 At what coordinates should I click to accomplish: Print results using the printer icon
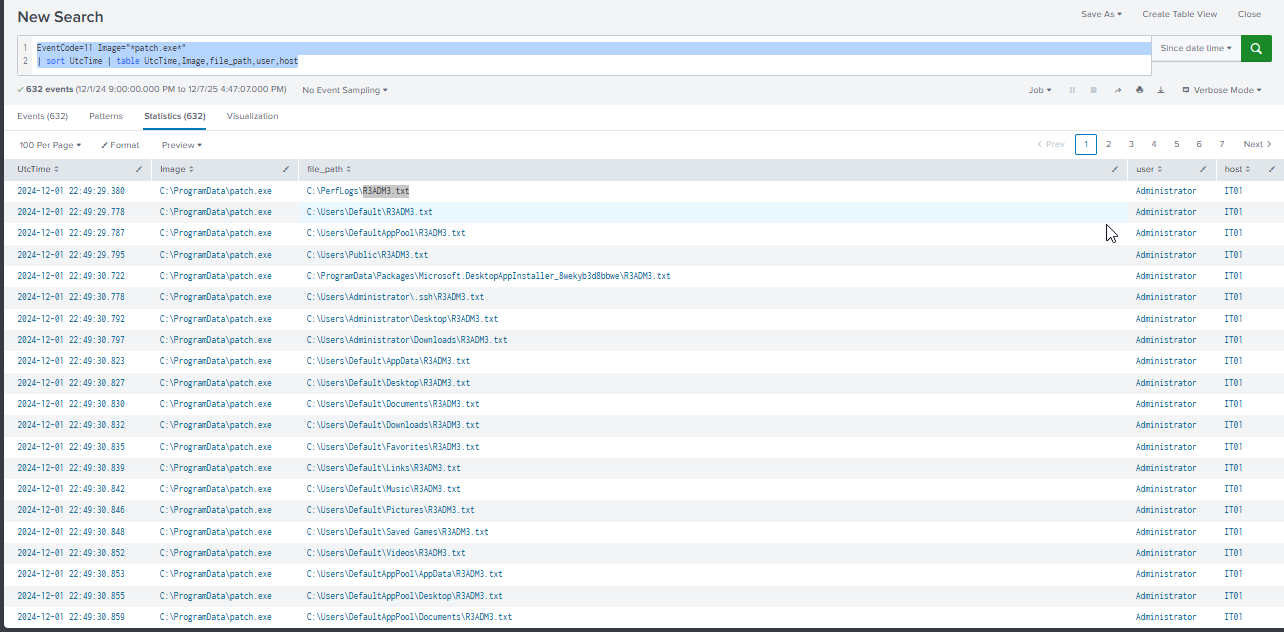point(1140,89)
